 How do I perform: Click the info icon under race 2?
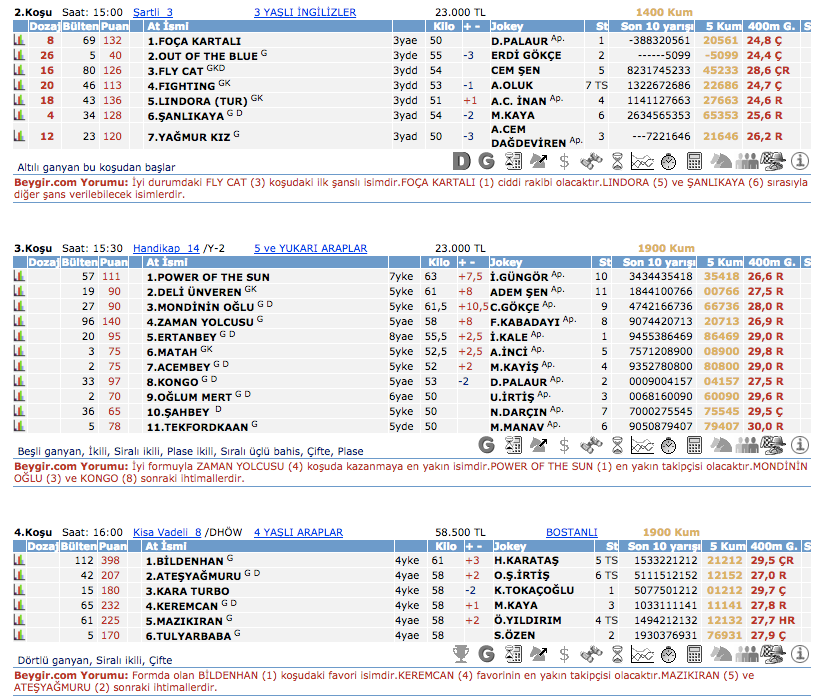click(799, 160)
